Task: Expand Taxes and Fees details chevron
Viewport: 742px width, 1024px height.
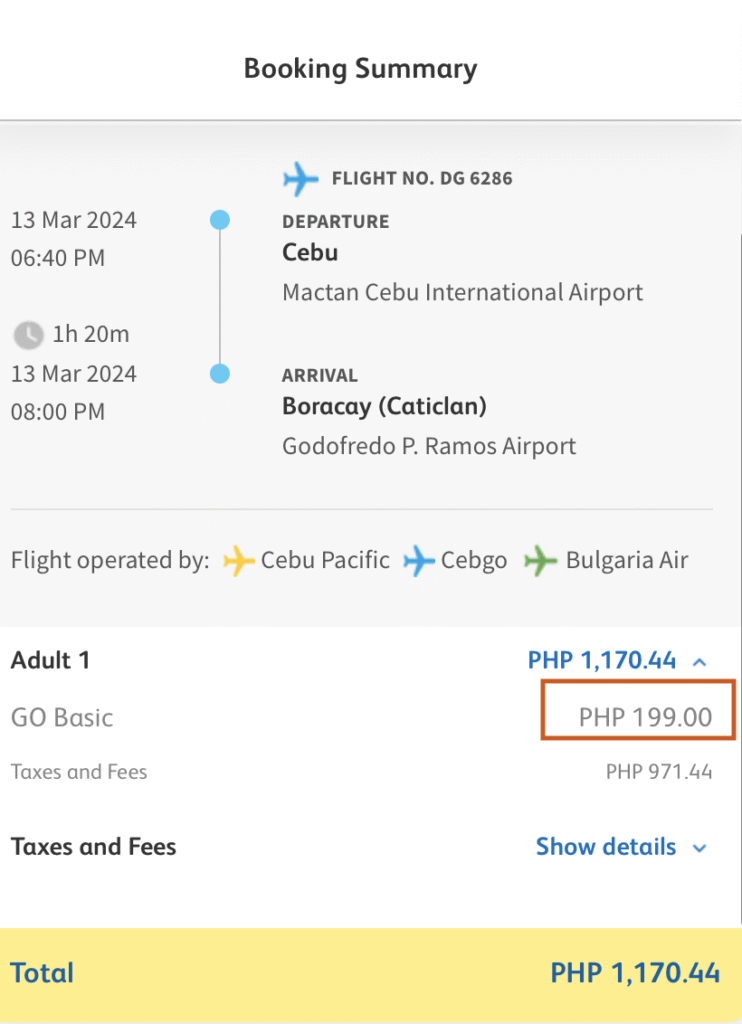Action: (700, 848)
